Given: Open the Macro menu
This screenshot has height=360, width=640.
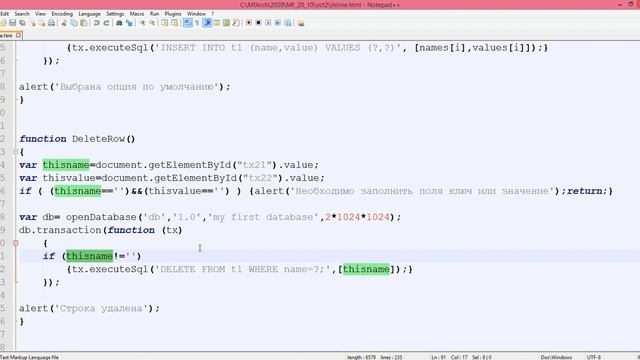Looking at the screenshot, I should (137, 14).
